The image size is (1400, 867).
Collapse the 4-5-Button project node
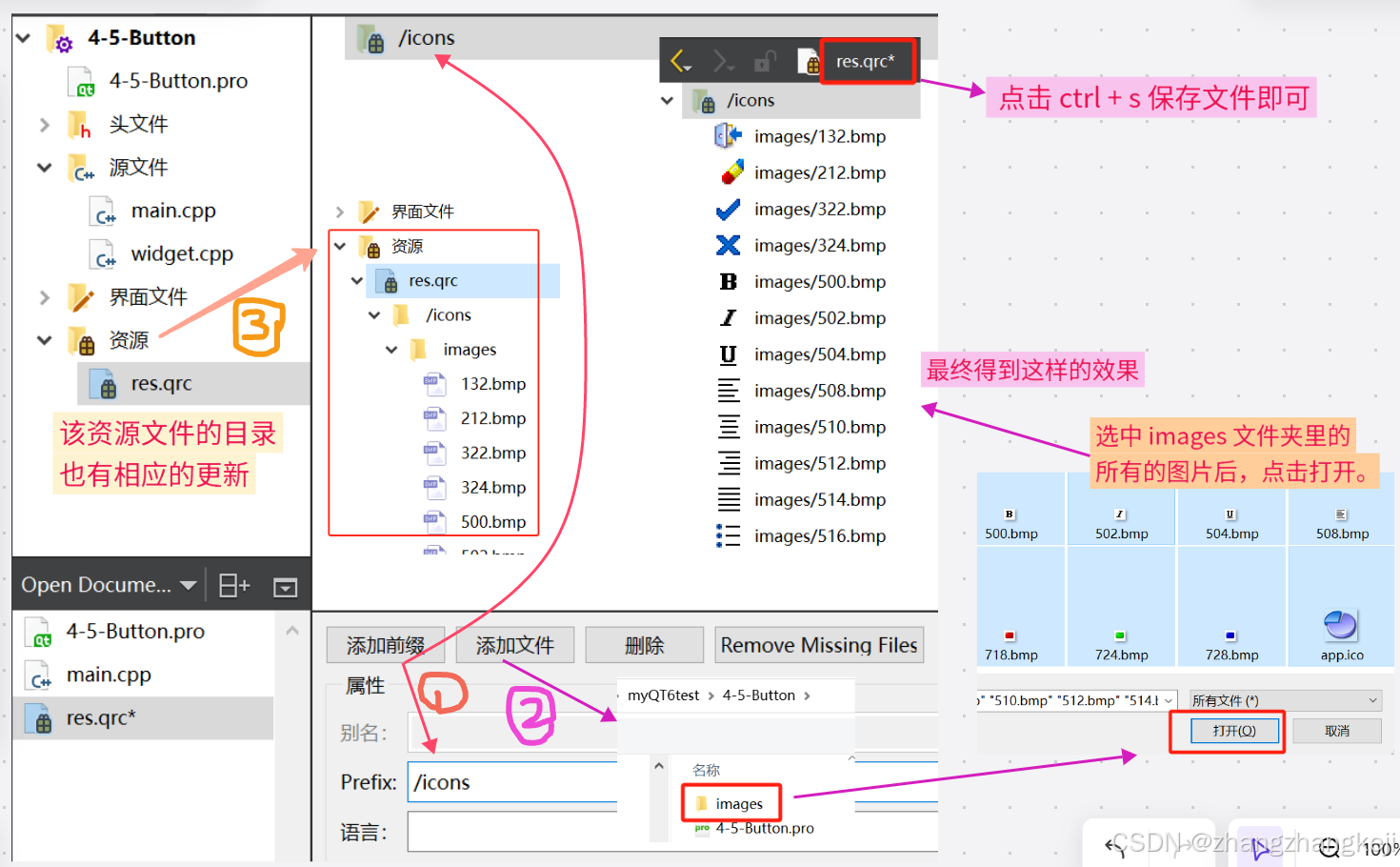(x=23, y=38)
